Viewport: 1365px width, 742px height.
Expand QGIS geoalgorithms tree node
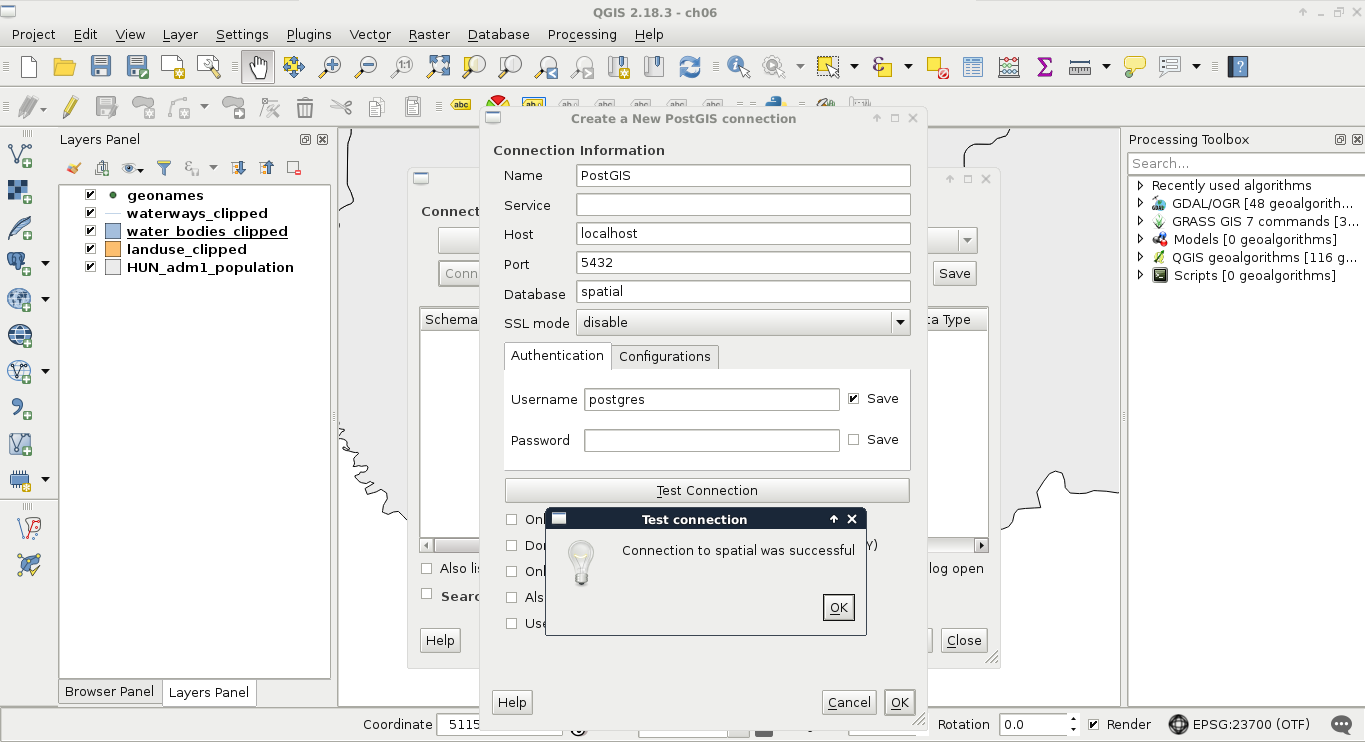click(1140, 257)
